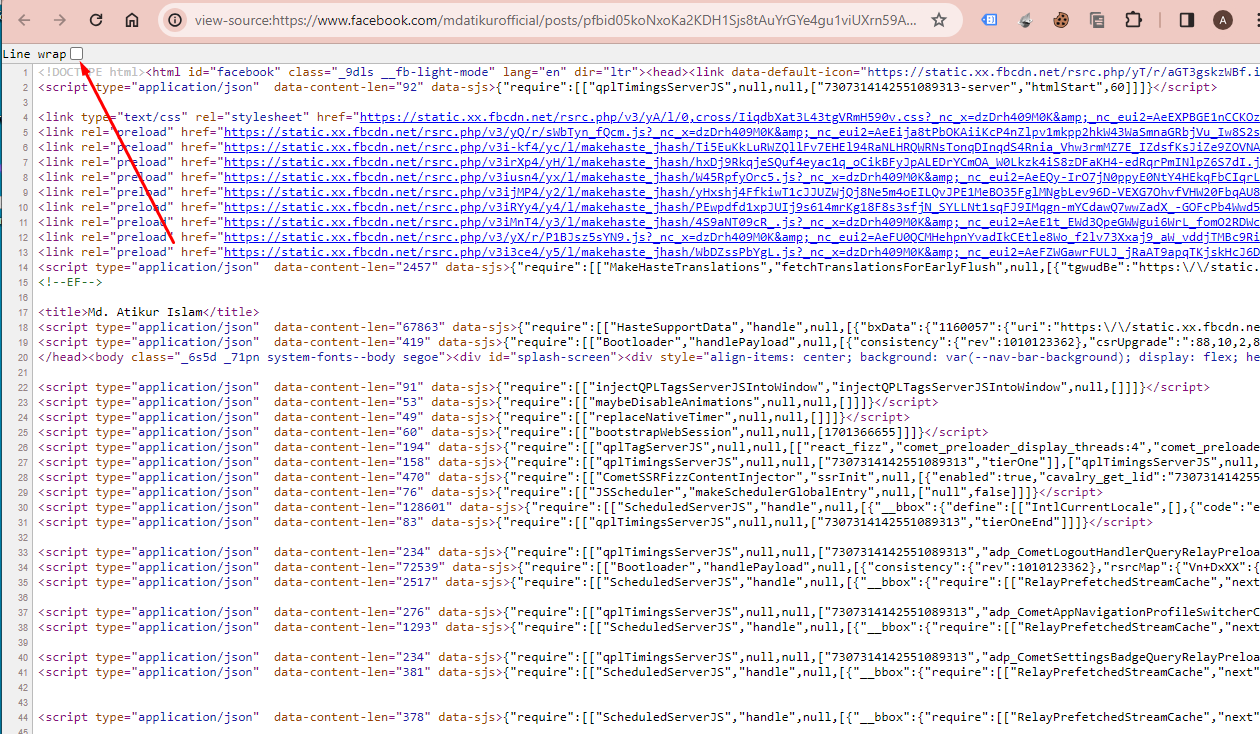Screen dimensions: 1260x734
Task: Select HasteSupportData text on line 18
Action: click(676, 327)
